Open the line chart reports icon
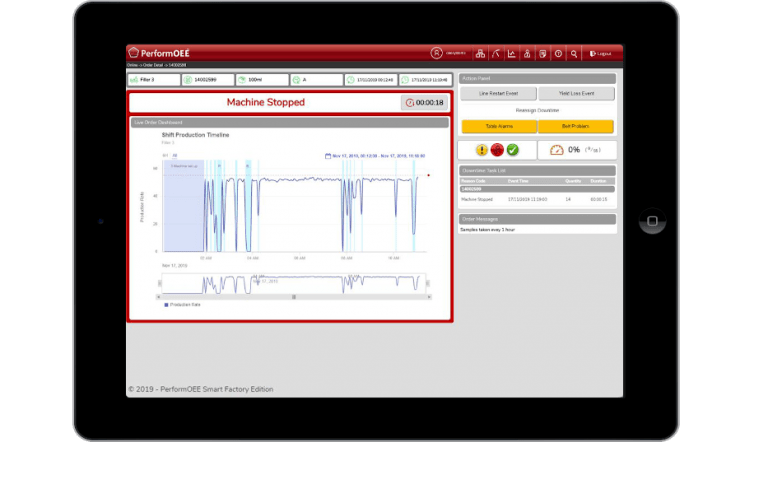 click(511, 54)
